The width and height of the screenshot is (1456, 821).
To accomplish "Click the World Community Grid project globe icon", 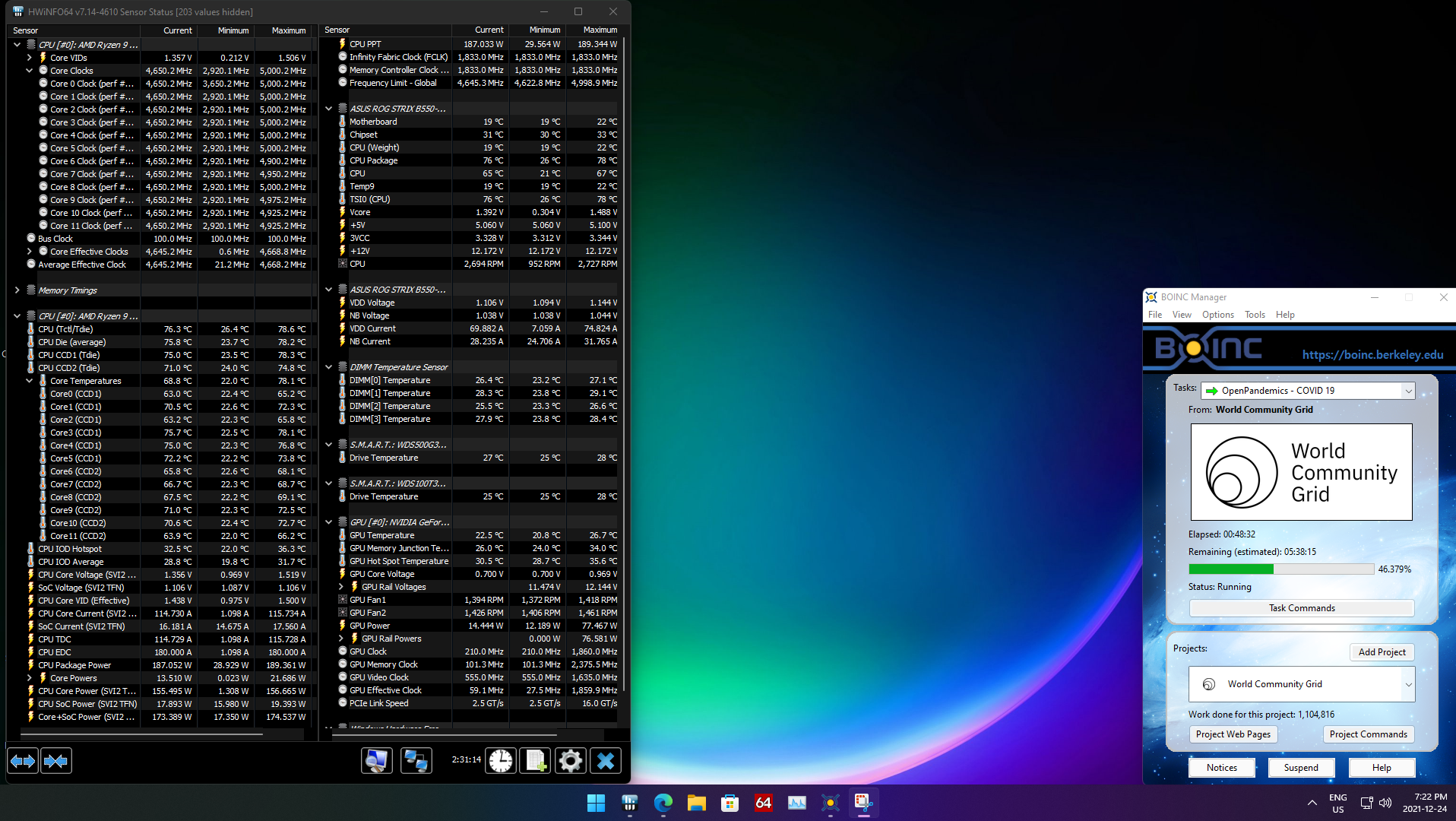I will point(1208,684).
